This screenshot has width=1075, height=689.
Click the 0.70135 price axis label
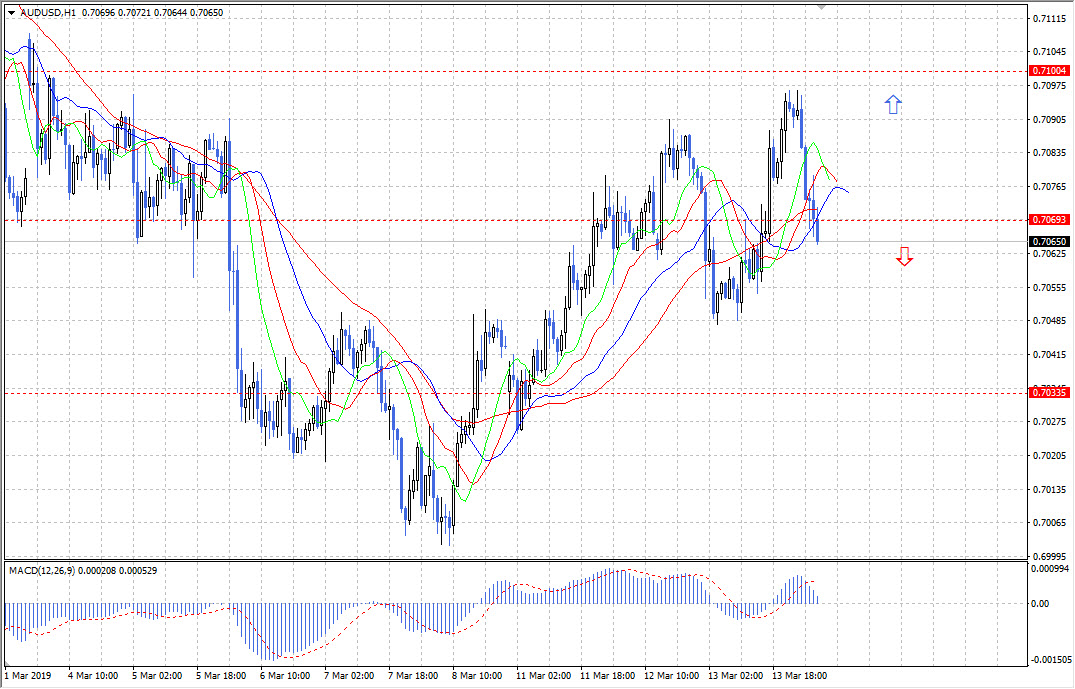pyautogui.click(x=1050, y=489)
